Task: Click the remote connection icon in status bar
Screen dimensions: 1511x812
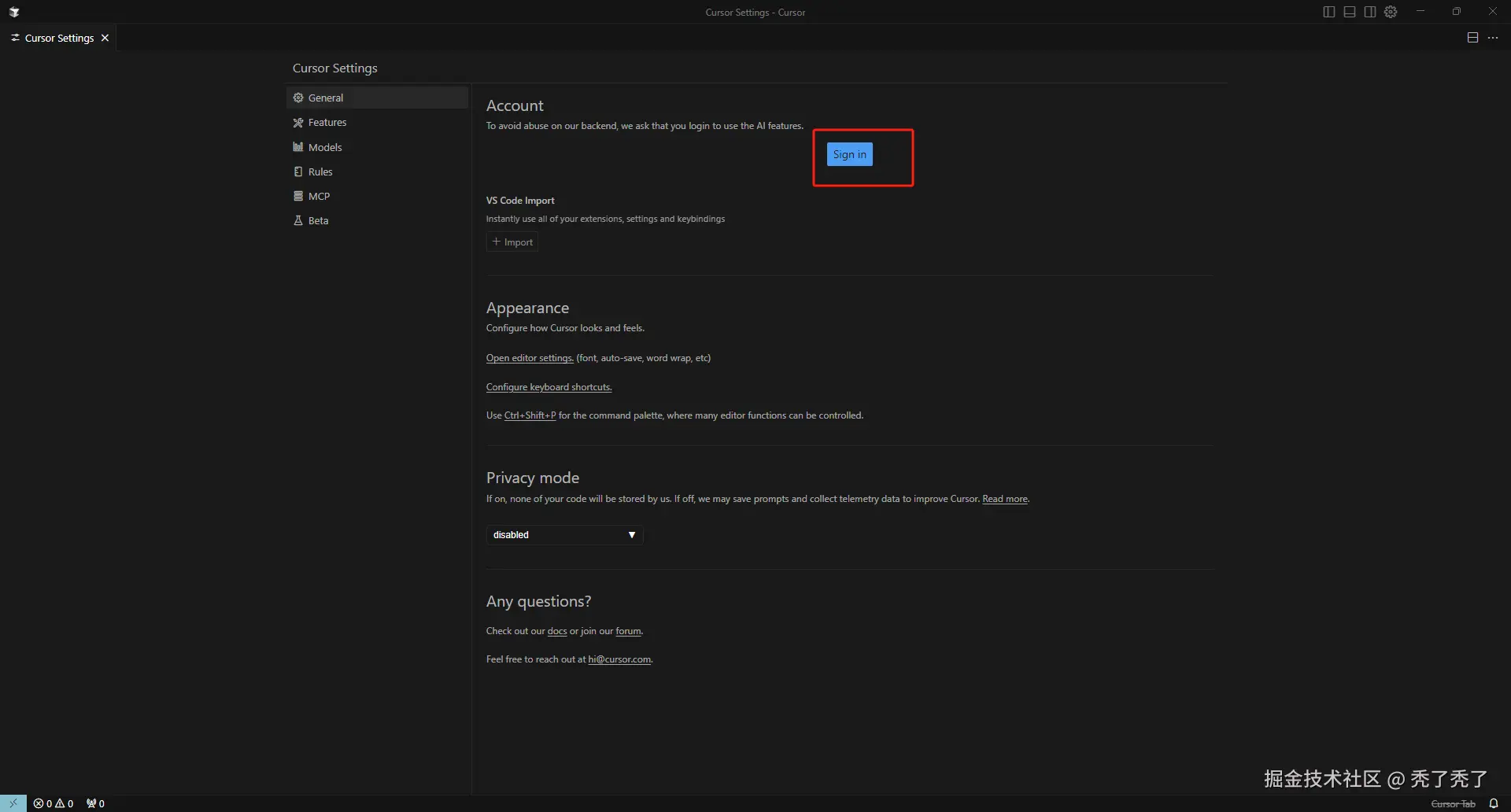Action: [x=13, y=803]
